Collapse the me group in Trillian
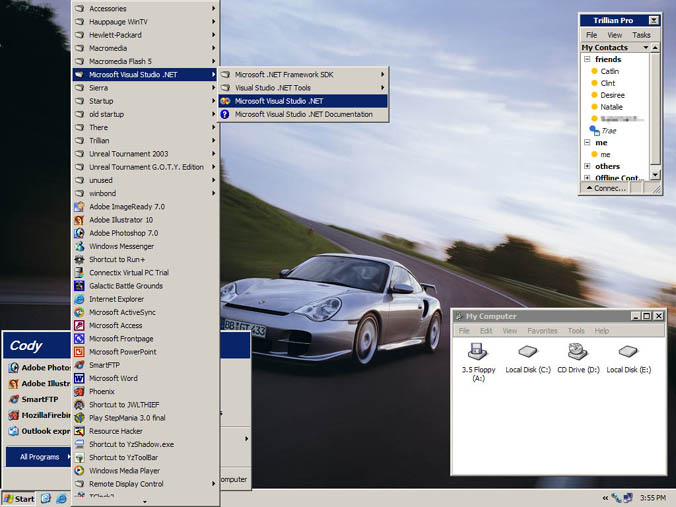Screen dimensions: 676x507 click(x=587, y=142)
